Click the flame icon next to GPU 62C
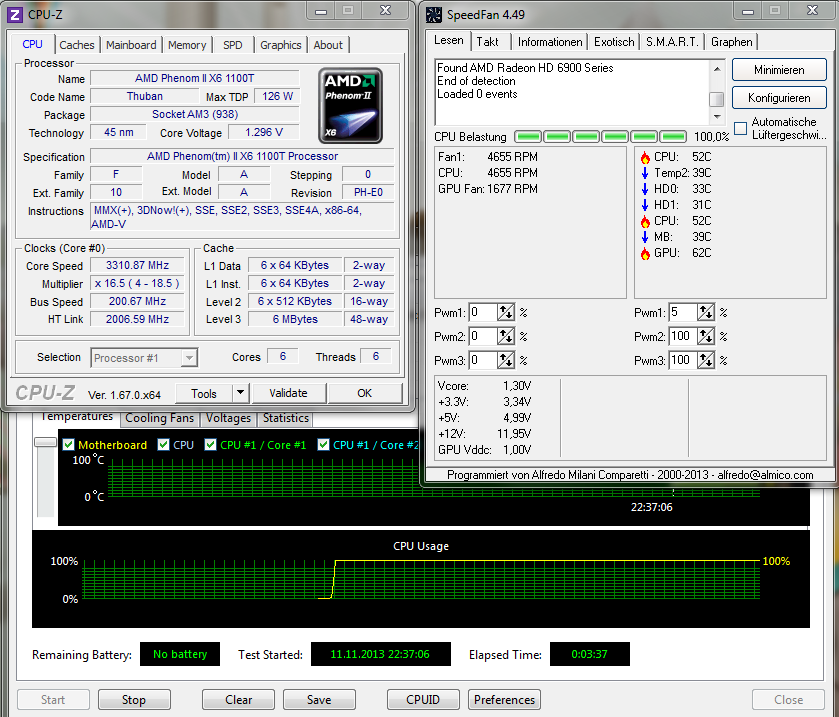This screenshot has height=717, width=839. coord(645,253)
